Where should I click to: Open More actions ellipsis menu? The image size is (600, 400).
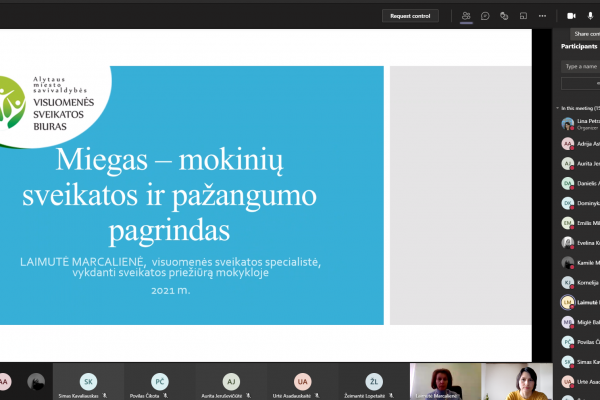pyautogui.click(x=542, y=16)
